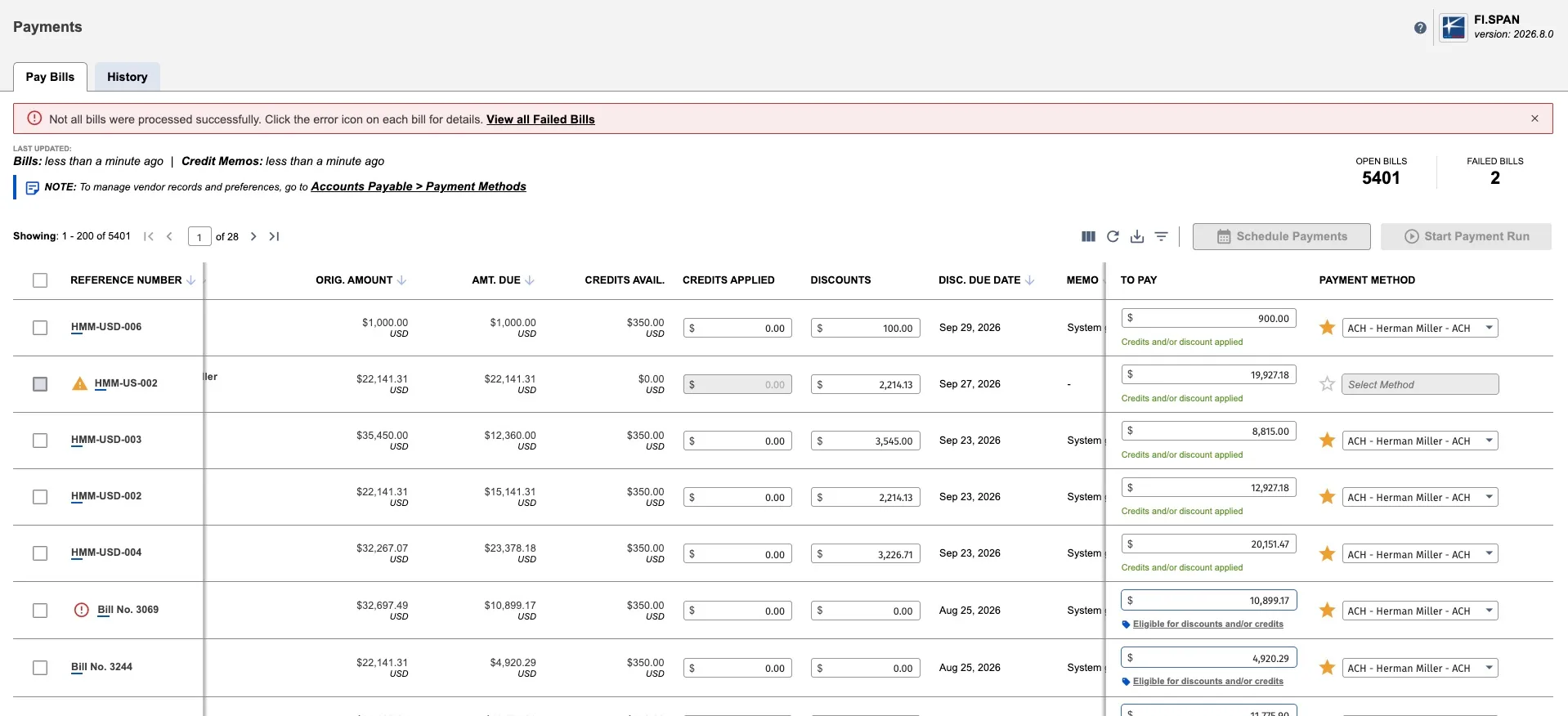
Task: Open bill HMM-USD-006 reference link
Action: [x=106, y=327]
